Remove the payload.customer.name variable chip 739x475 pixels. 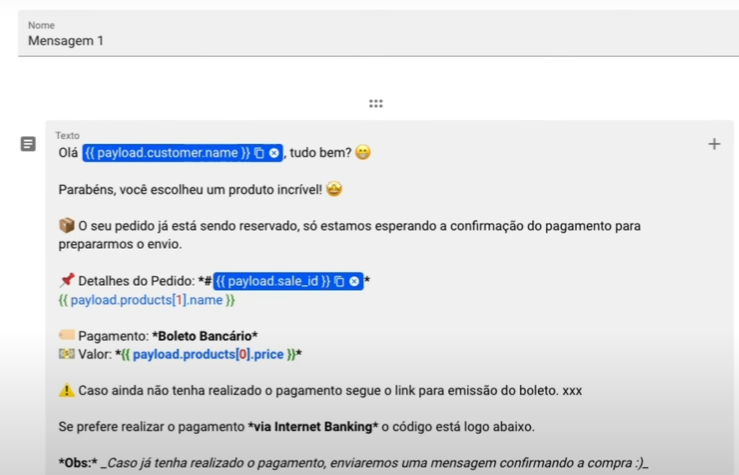click(x=274, y=153)
